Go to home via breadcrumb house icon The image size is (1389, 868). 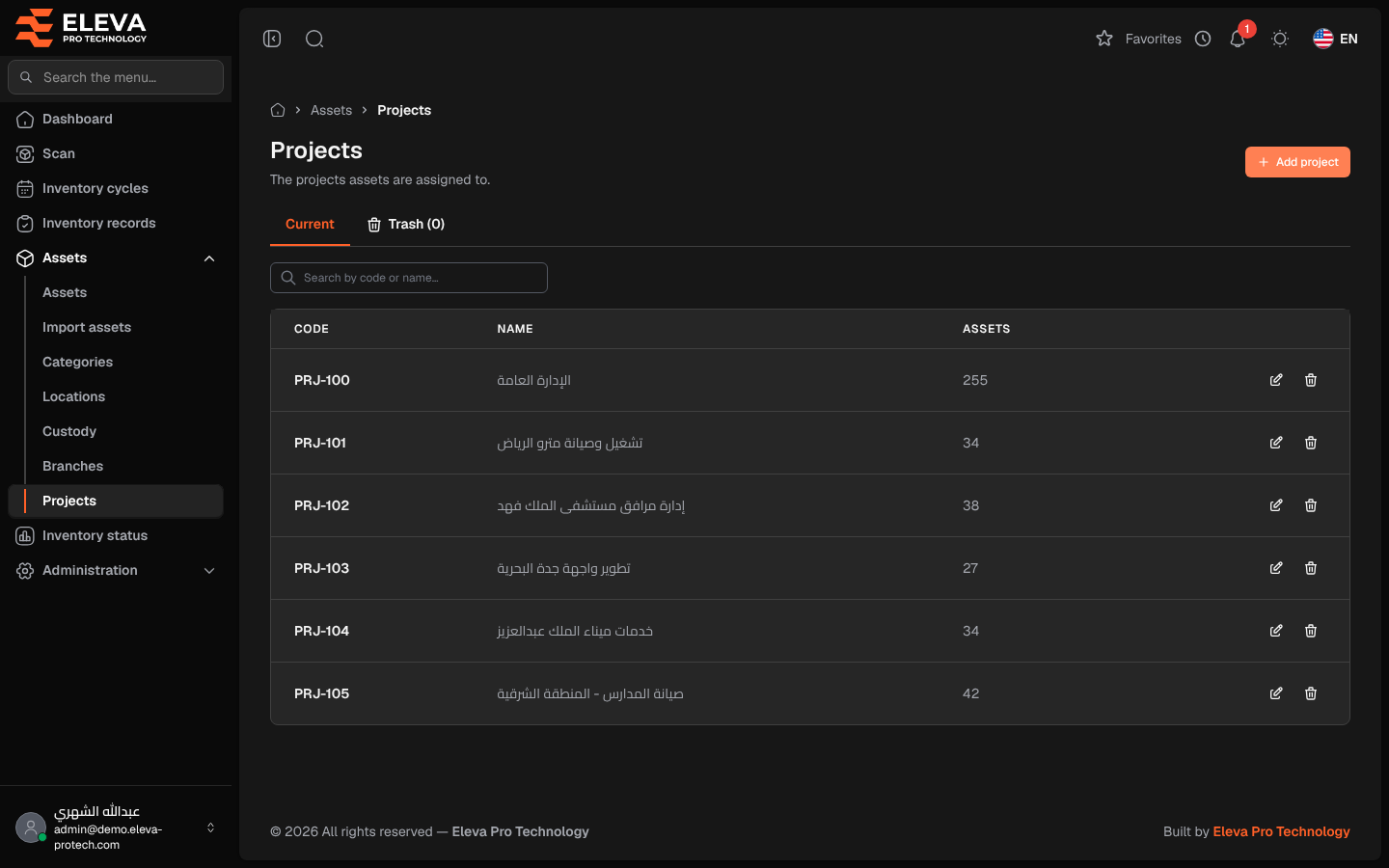click(278, 110)
